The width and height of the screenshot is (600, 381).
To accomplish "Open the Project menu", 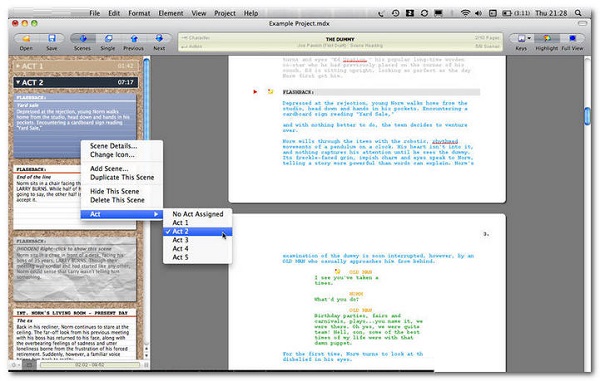I will tap(225, 13).
